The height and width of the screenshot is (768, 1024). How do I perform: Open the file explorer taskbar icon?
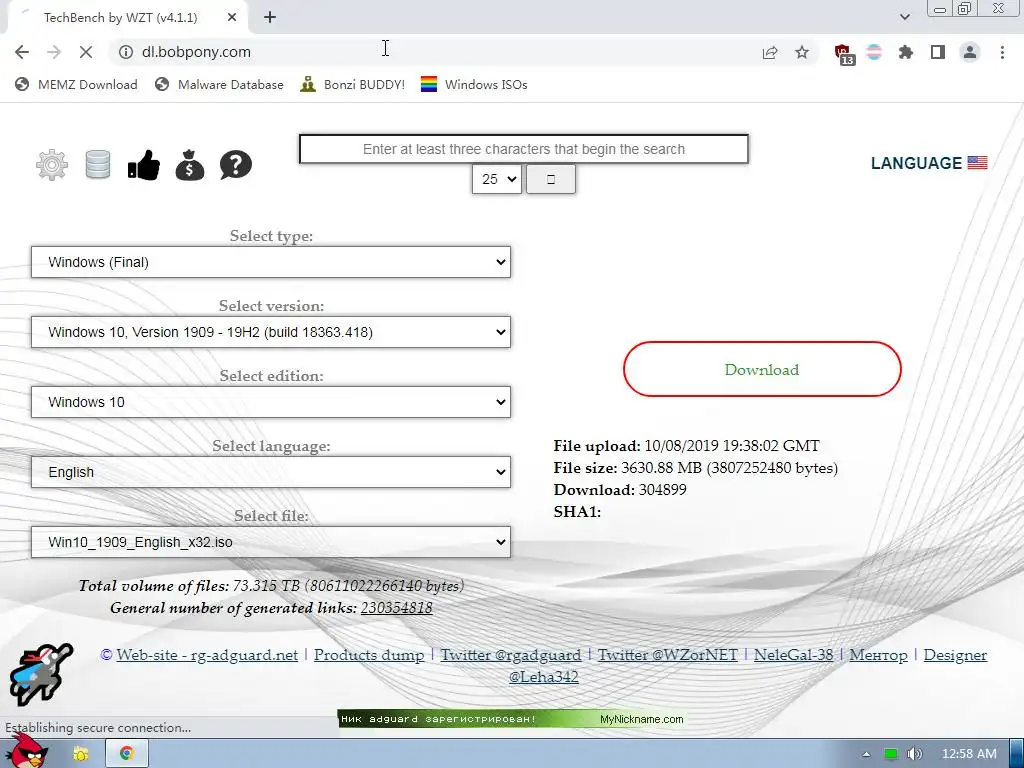click(81, 754)
